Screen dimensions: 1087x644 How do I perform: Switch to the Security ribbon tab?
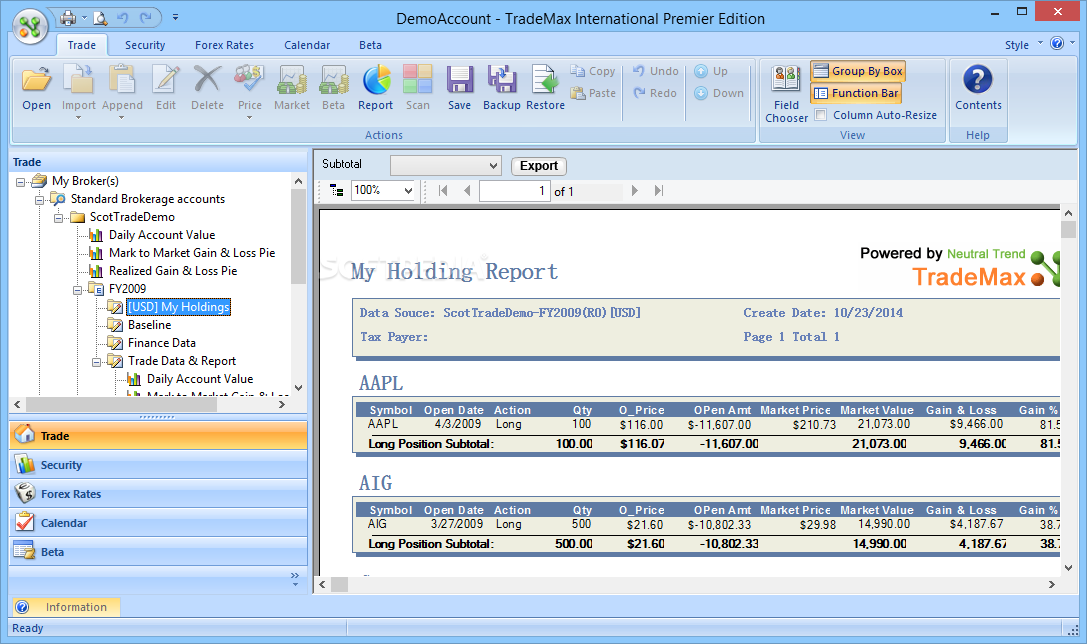click(x=145, y=44)
